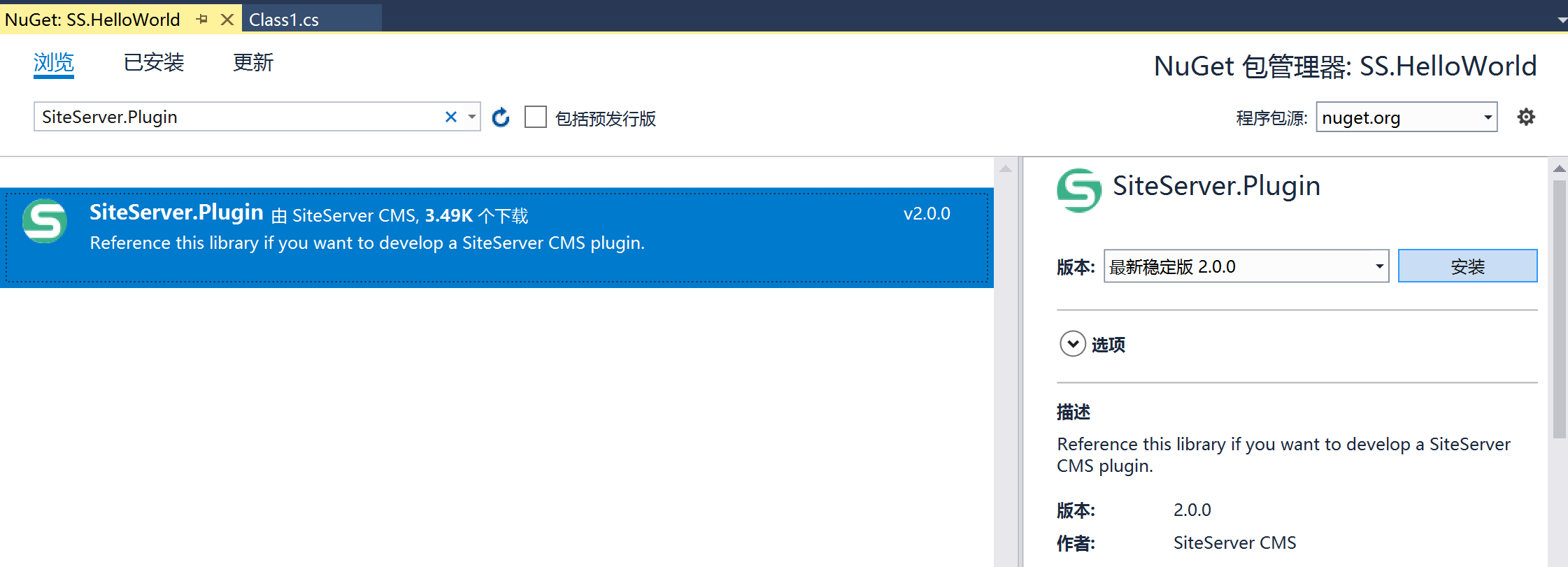This screenshot has height=567, width=1568.
Task: Open the tab overflow arrow at top right
Action: point(1562,20)
